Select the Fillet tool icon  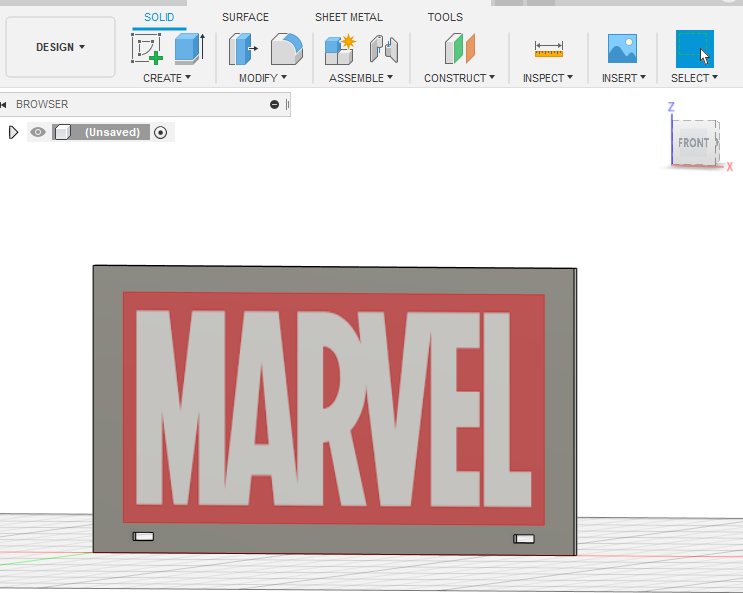[287, 49]
